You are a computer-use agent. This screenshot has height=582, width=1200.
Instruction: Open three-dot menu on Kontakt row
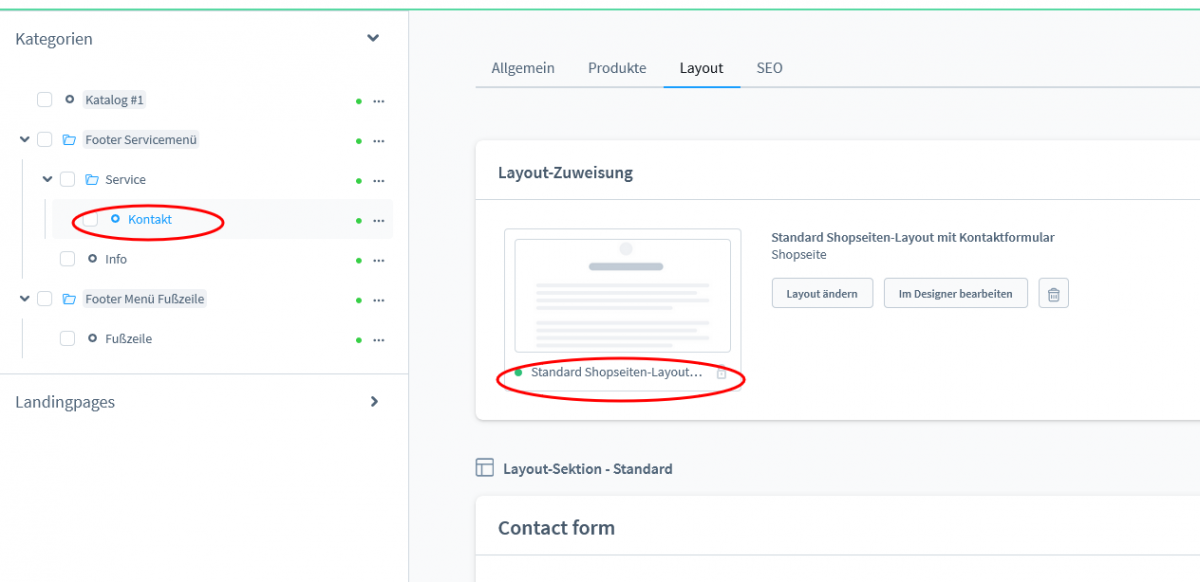click(x=378, y=220)
